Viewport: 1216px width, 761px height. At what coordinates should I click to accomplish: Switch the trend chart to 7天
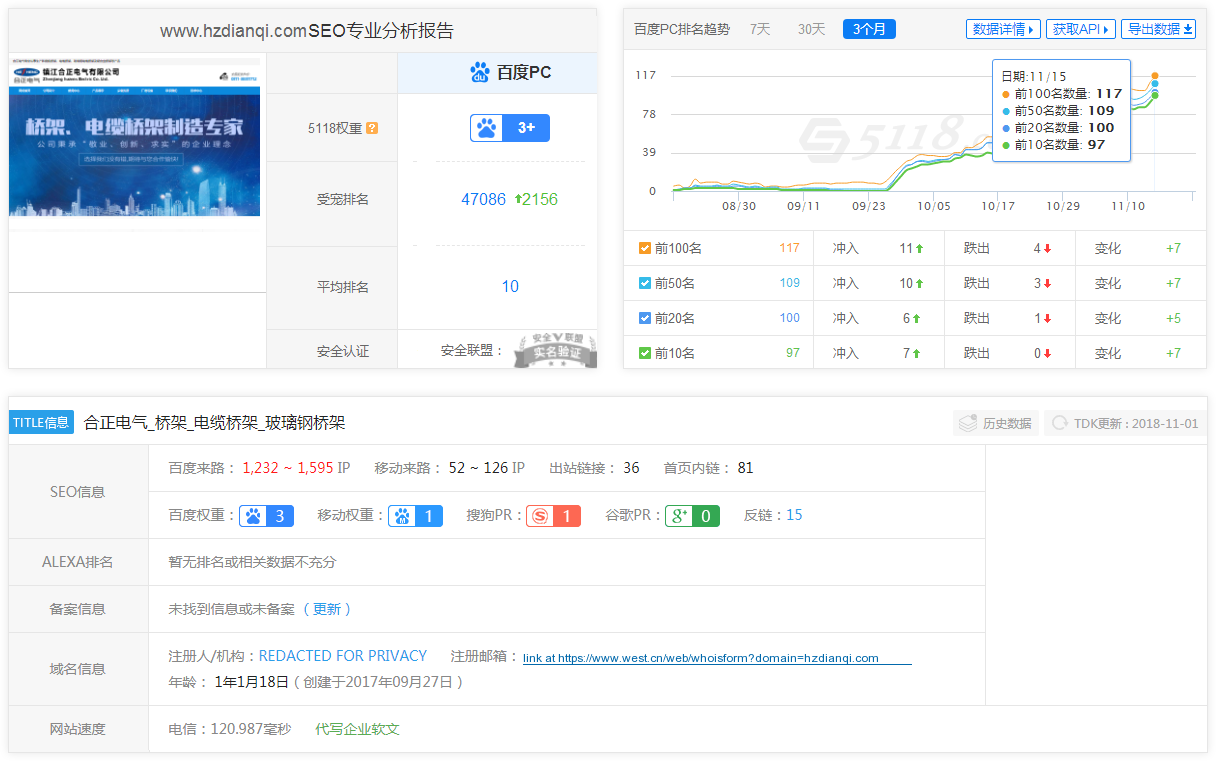(x=760, y=29)
